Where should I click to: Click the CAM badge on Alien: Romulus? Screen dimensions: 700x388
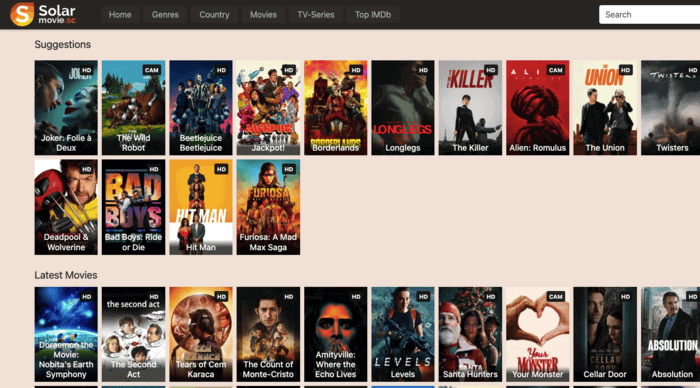[556, 70]
